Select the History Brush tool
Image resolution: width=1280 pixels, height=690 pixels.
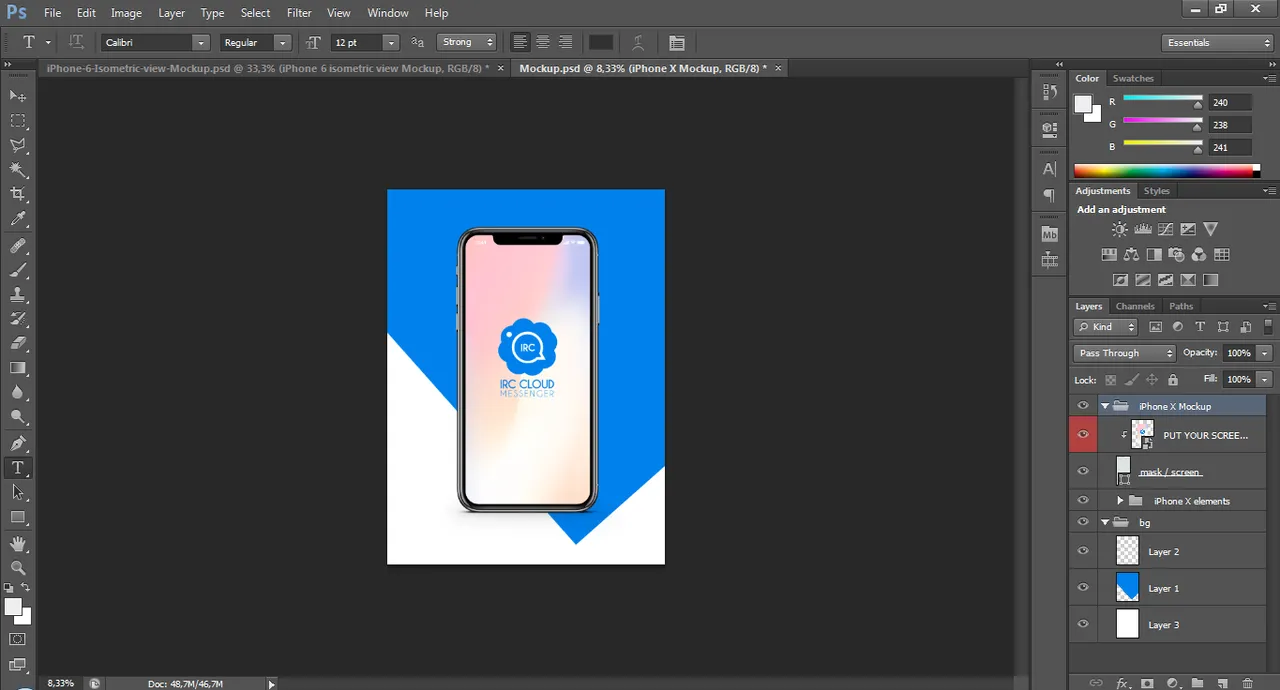click(18, 319)
